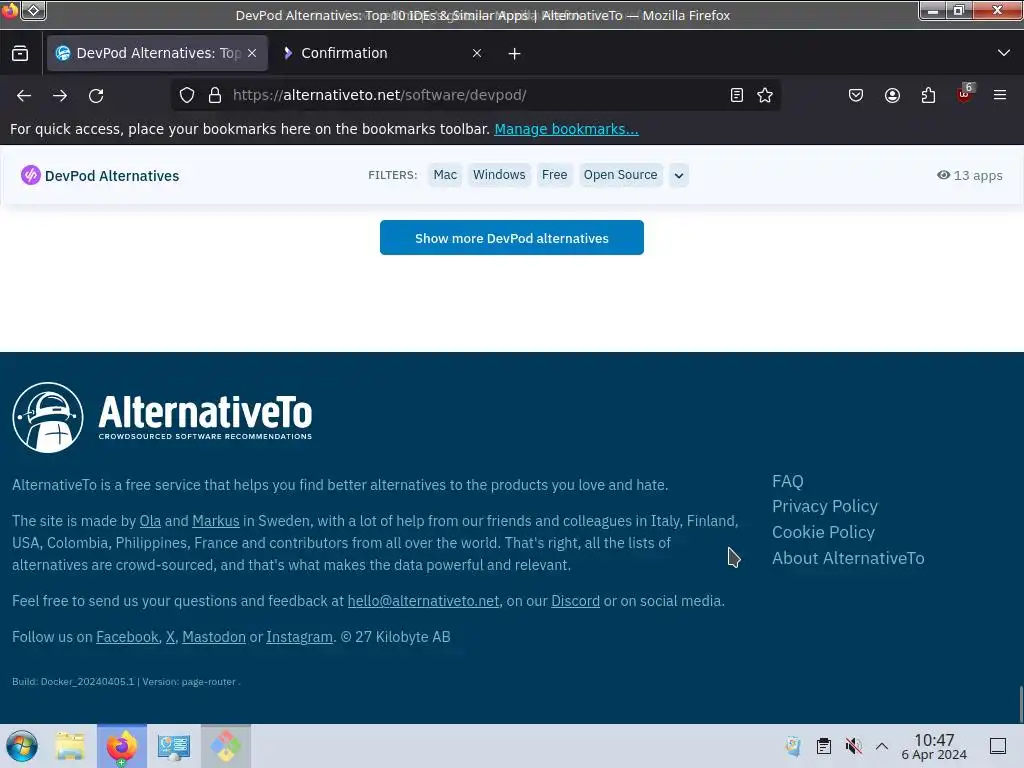Open the uBlock Origin extension icon
The width and height of the screenshot is (1024, 768).
click(965, 94)
